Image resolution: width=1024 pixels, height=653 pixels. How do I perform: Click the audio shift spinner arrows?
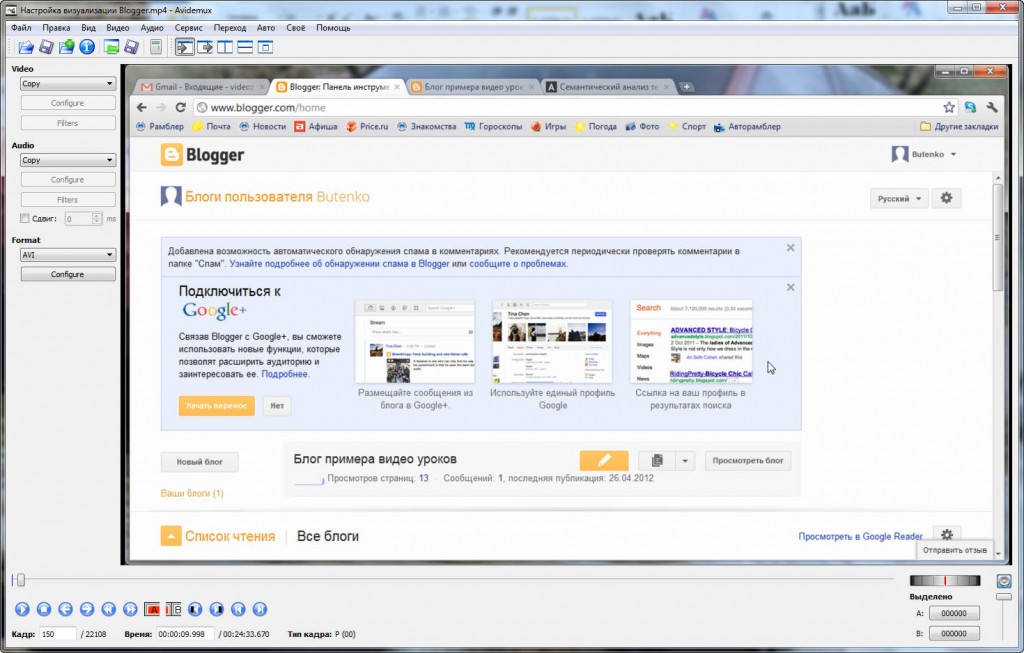[x=97, y=219]
